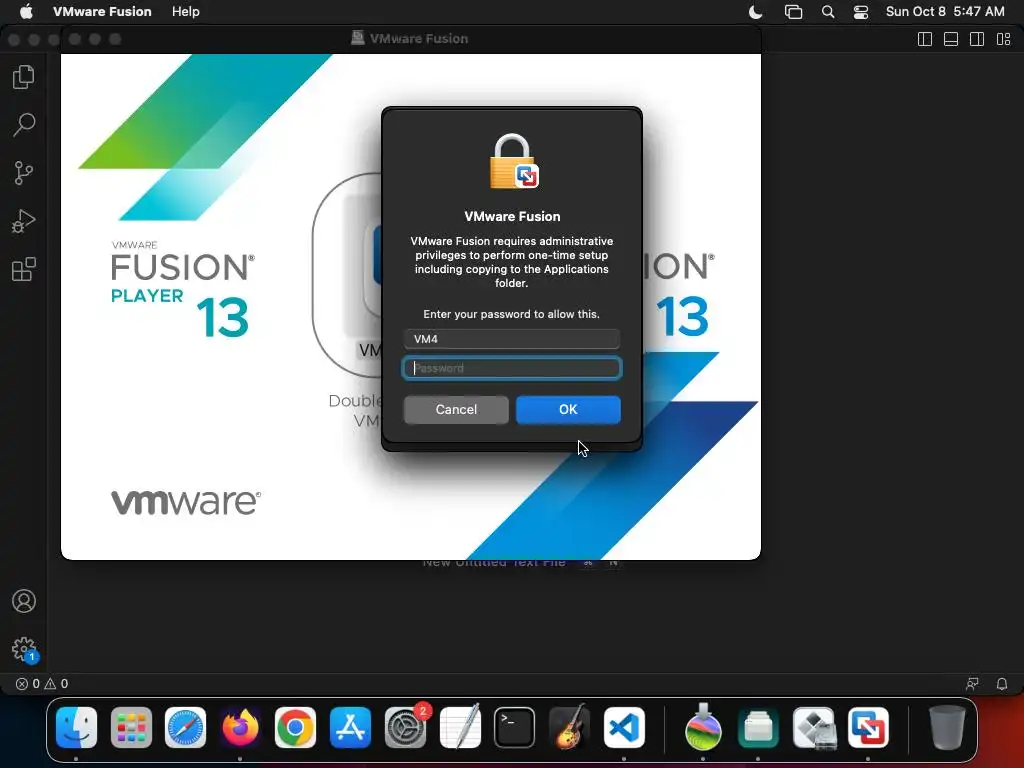Image resolution: width=1024 pixels, height=768 pixels.
Task: Open the Accounts icon in VS Code
Action: (x=24, y=601)
